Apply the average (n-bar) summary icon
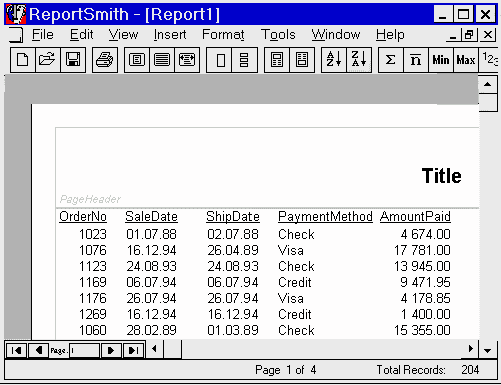This screenshot has height=385, width=501. click(416, 60)
